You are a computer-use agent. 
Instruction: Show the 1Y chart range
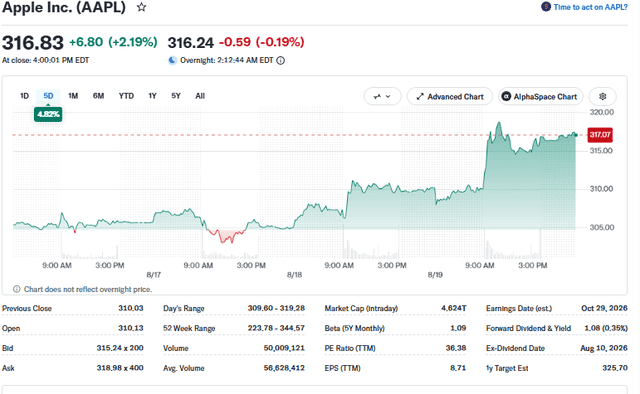click(152, 96)
